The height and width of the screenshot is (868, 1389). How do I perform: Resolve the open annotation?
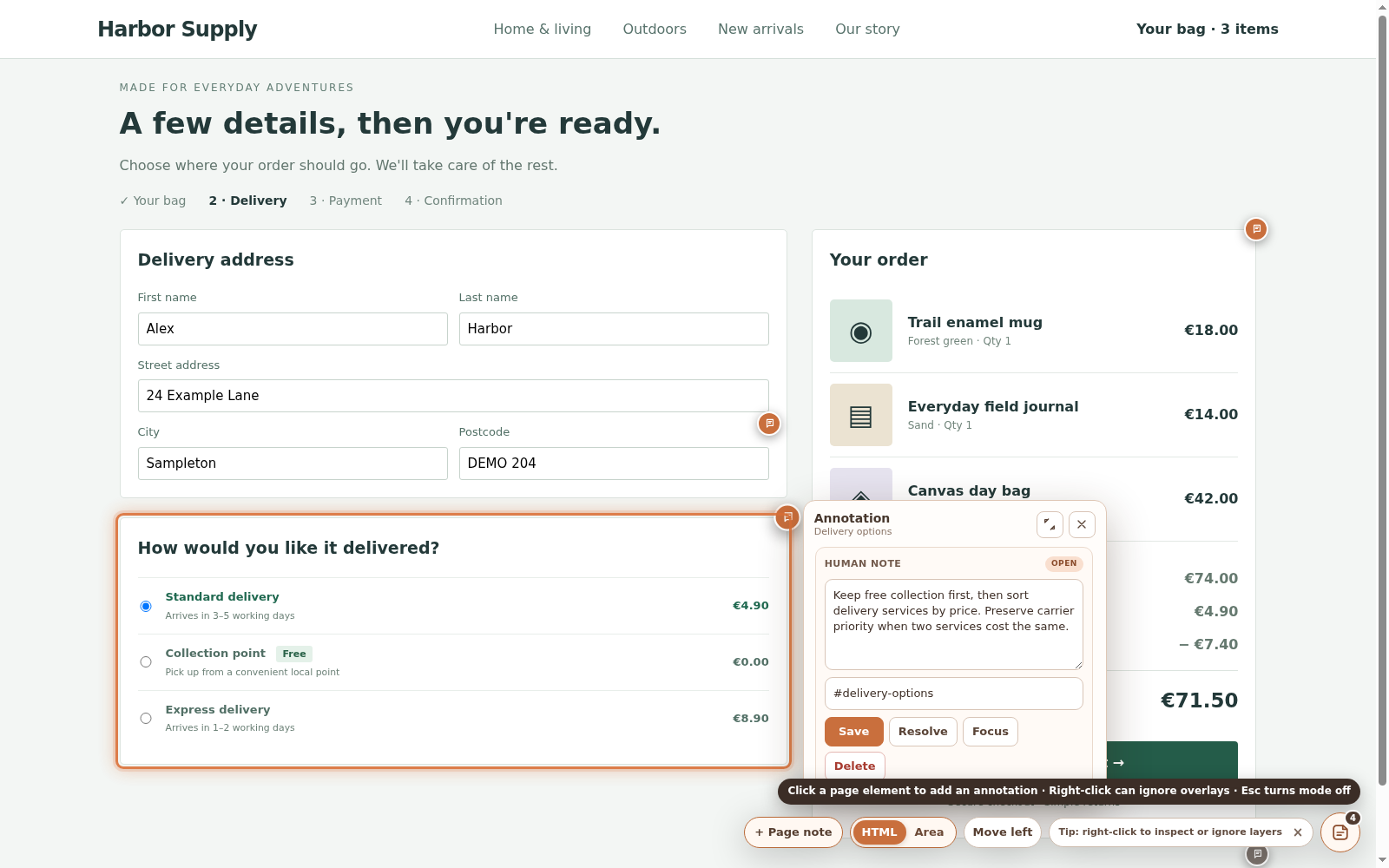923,732
